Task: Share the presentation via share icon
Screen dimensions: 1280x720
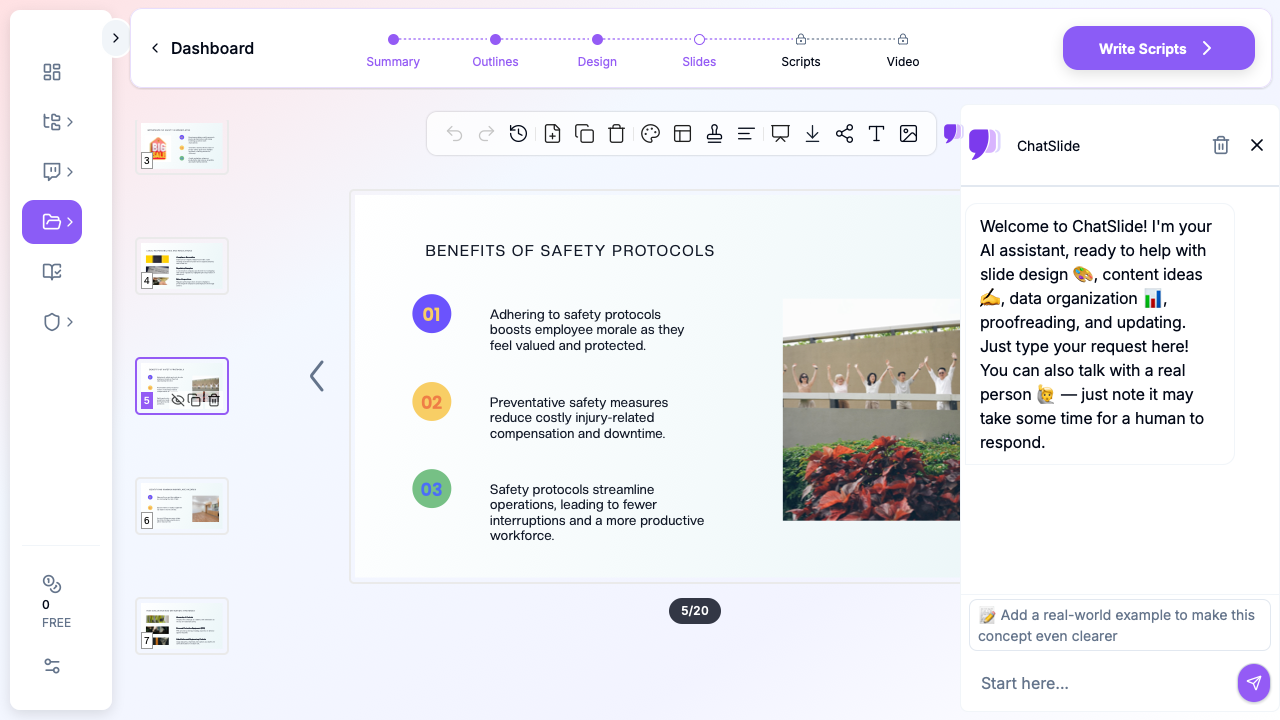Action: 844,134
